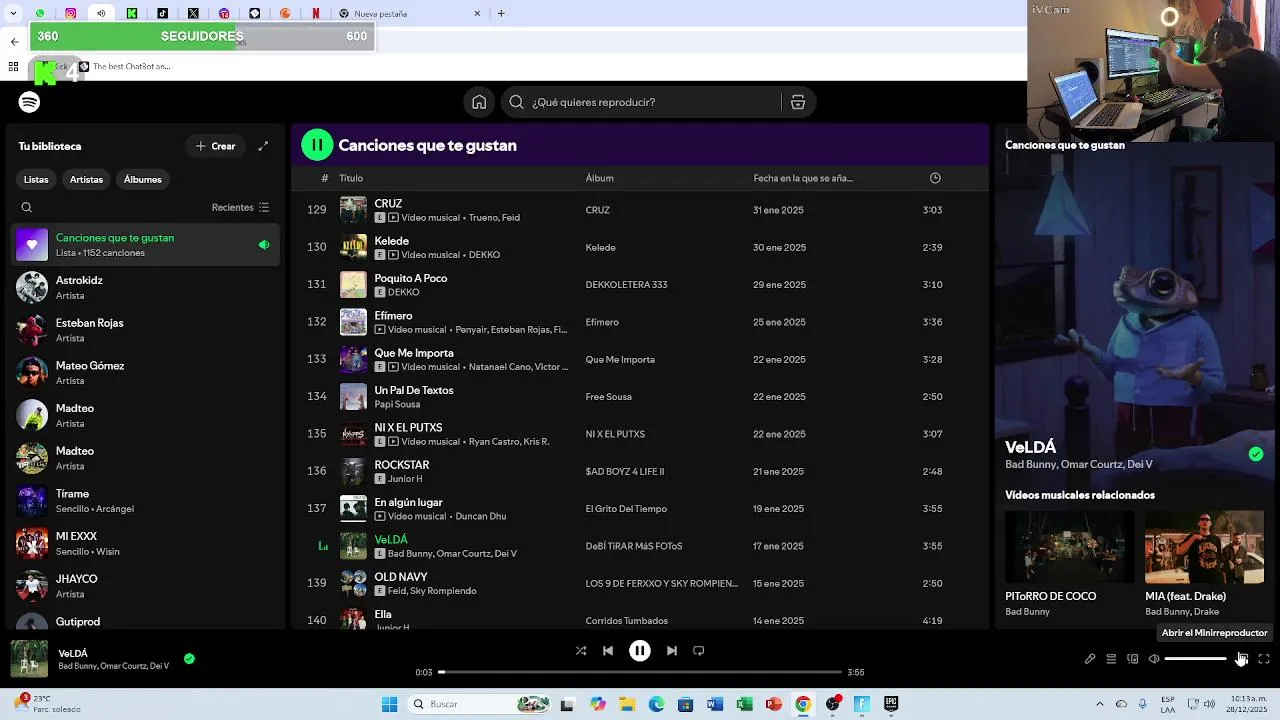Skip to the next track
Screen dimensions: 1280x720
[672, 651]
